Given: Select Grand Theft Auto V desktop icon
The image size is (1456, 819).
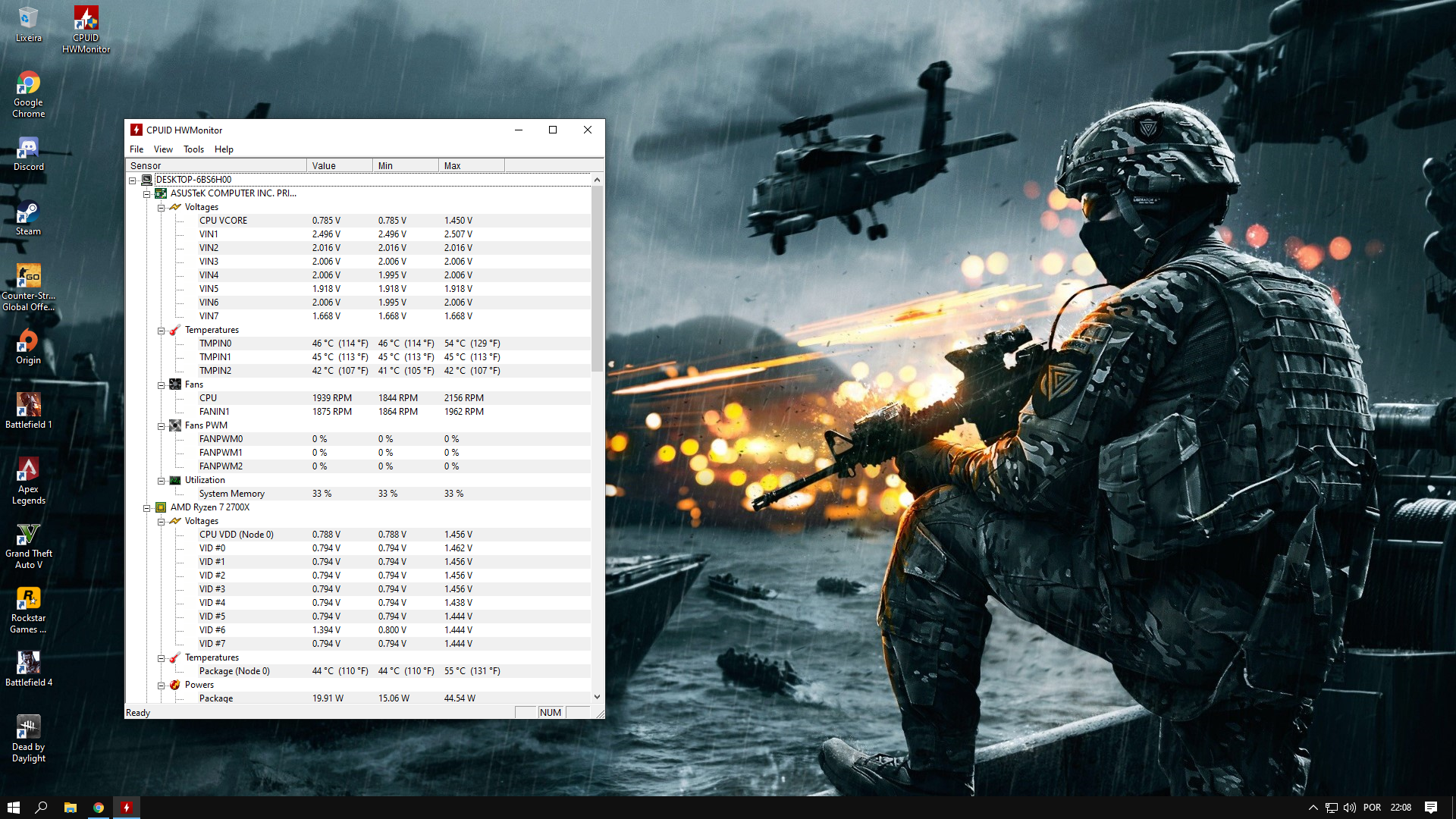Looking at the screenshot, I should 28,545.
